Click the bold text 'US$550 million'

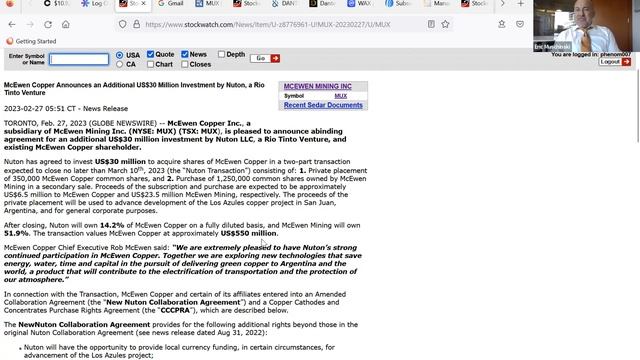coord(249,233)
